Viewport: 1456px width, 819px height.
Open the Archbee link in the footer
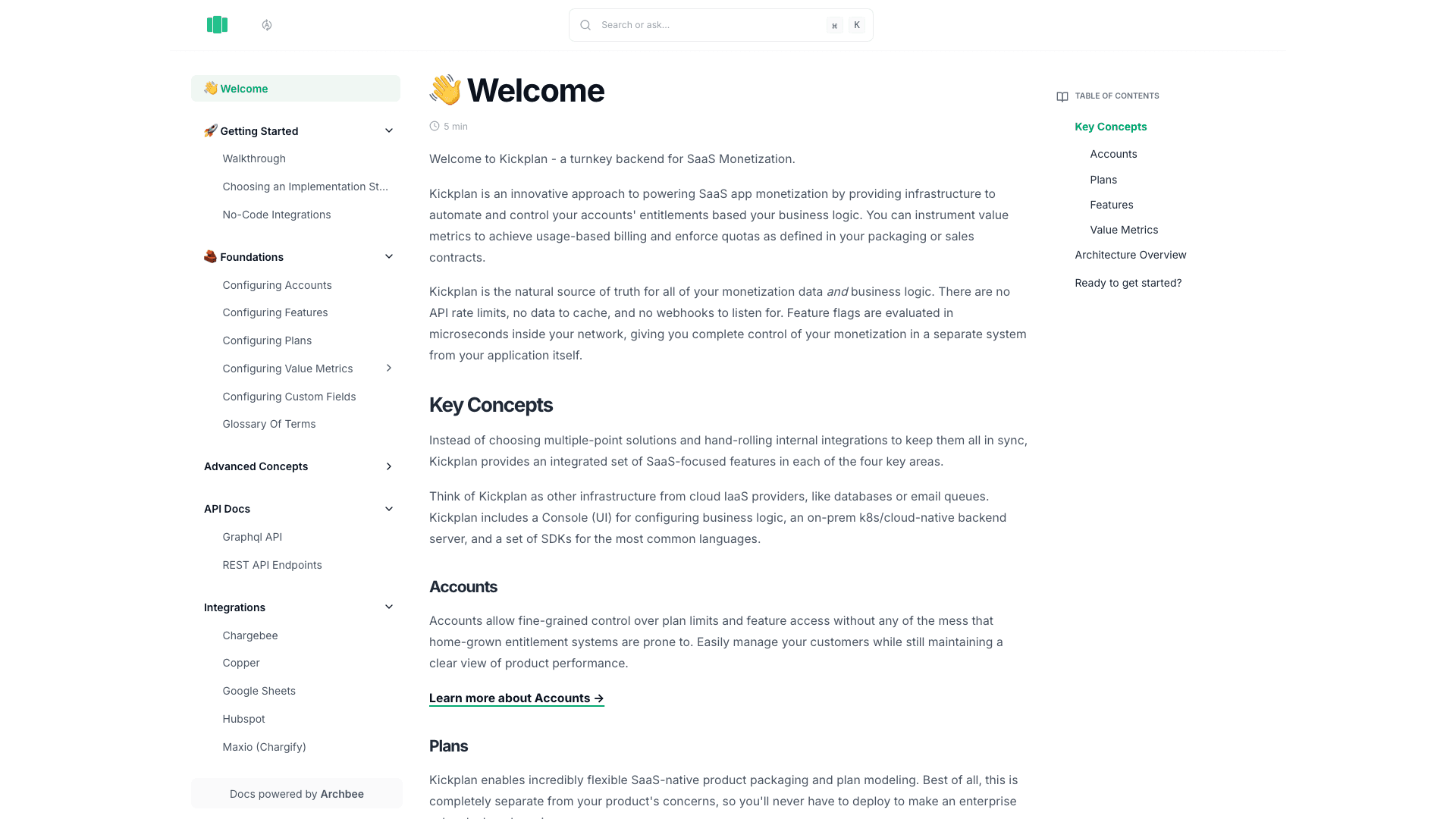342,793
